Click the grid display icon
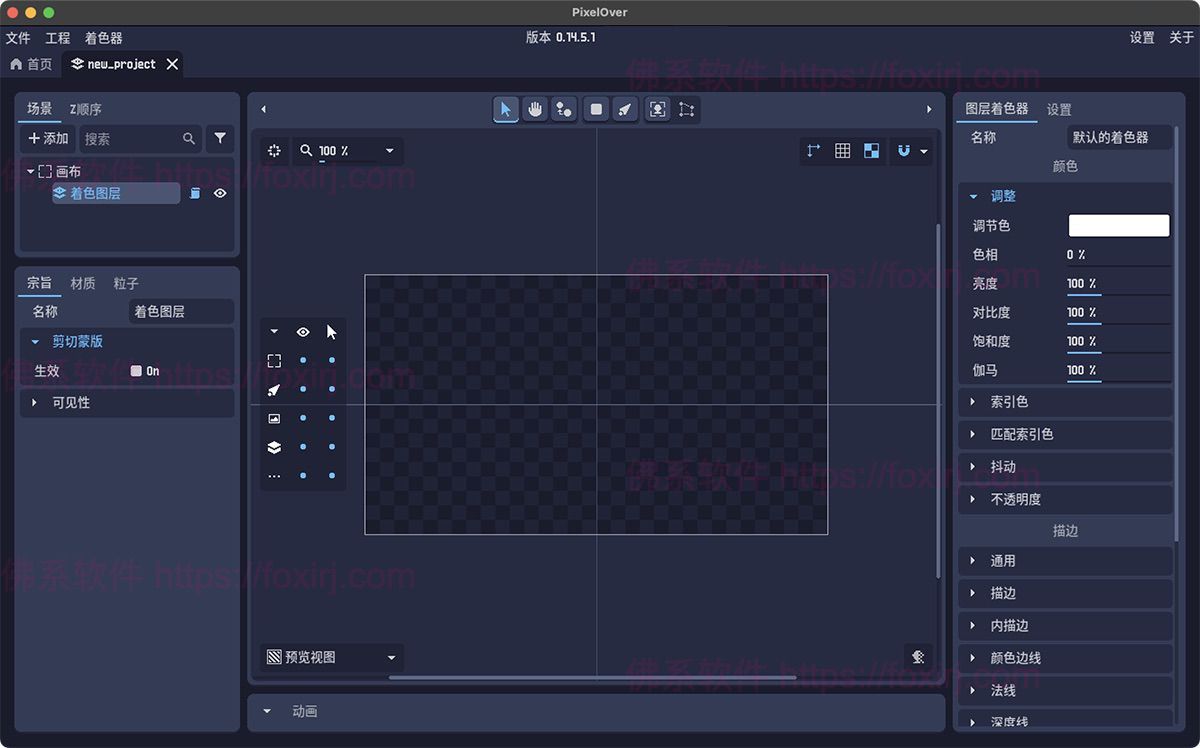Screen dimensions: 1200x748 (x=843, y=151)
